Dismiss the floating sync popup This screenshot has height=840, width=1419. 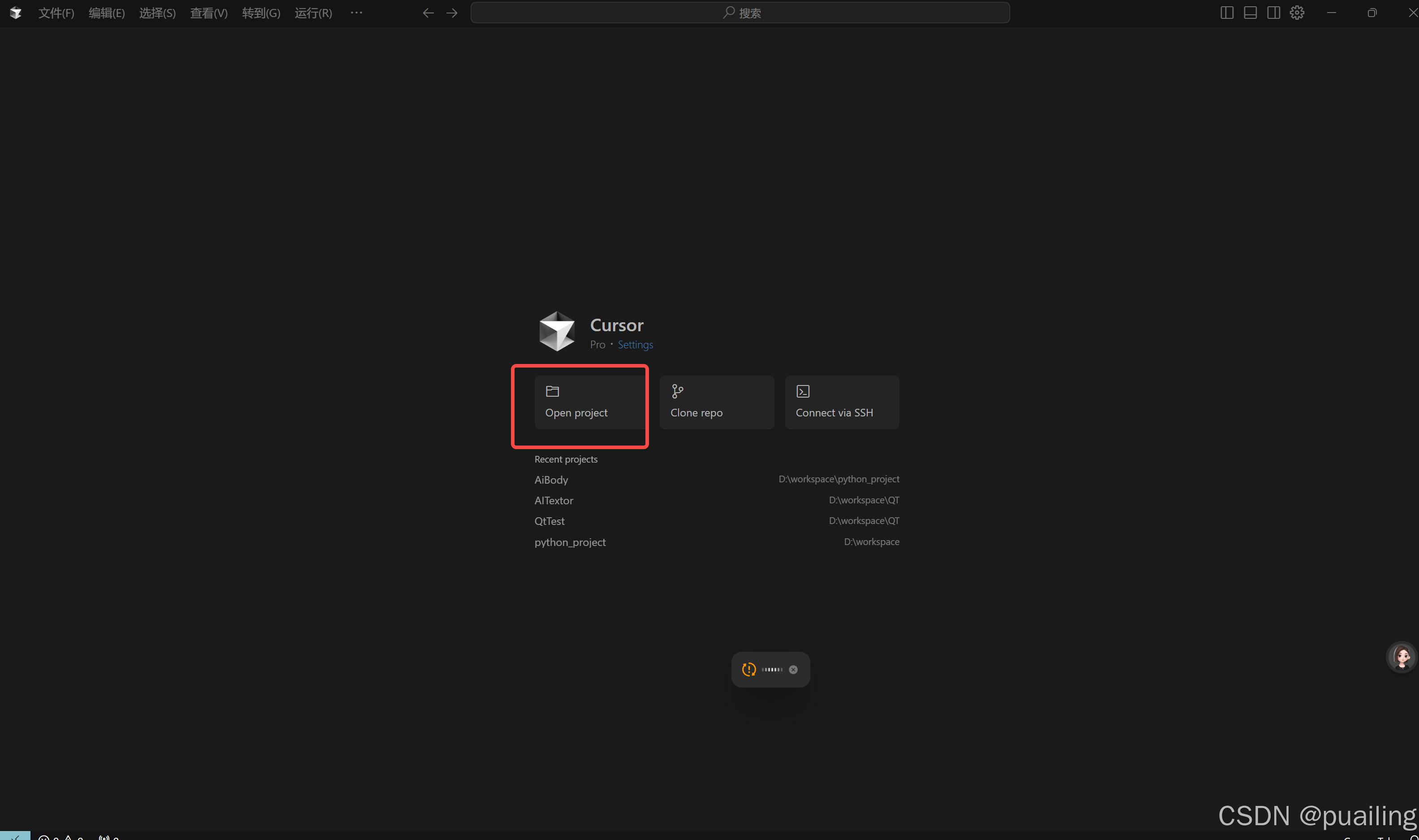pyautogui.click(x=793, y=670)
